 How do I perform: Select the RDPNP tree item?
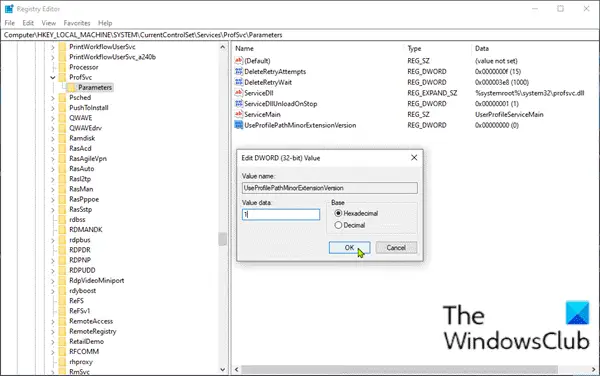tap(80, 260)
